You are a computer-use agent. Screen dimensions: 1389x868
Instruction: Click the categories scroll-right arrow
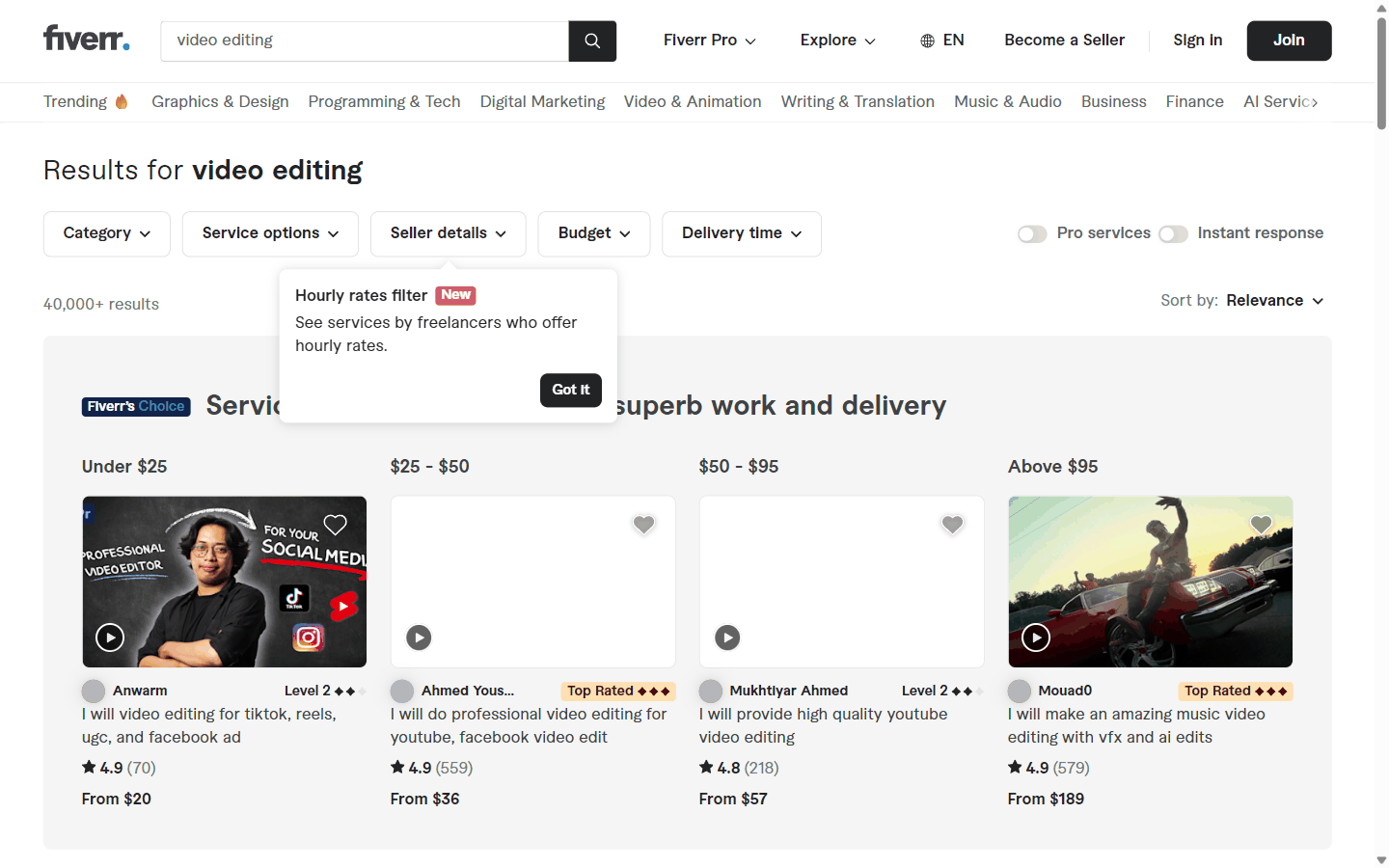click(1314, 102)
